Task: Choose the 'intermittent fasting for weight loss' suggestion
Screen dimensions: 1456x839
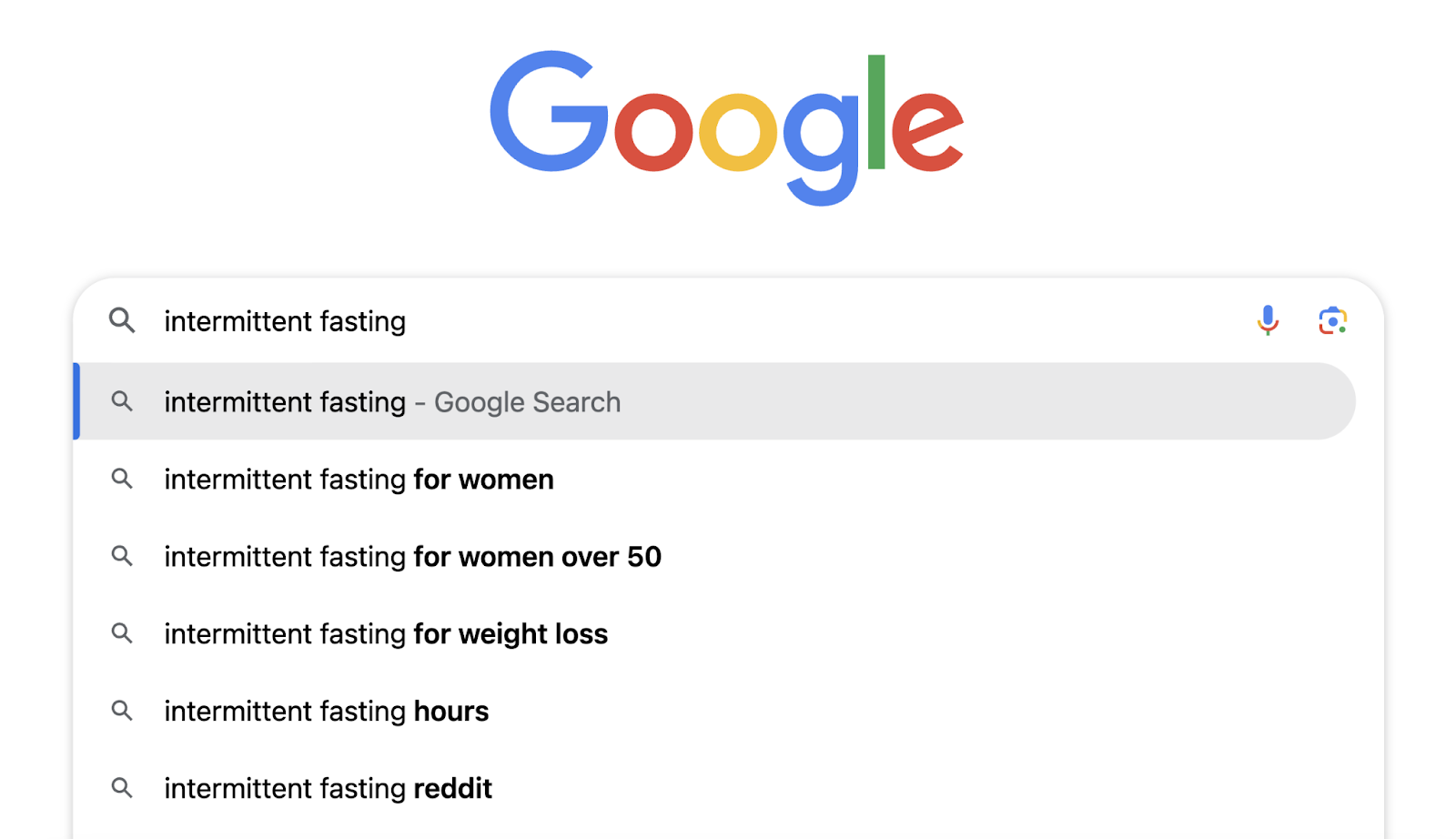Action: 386,633
